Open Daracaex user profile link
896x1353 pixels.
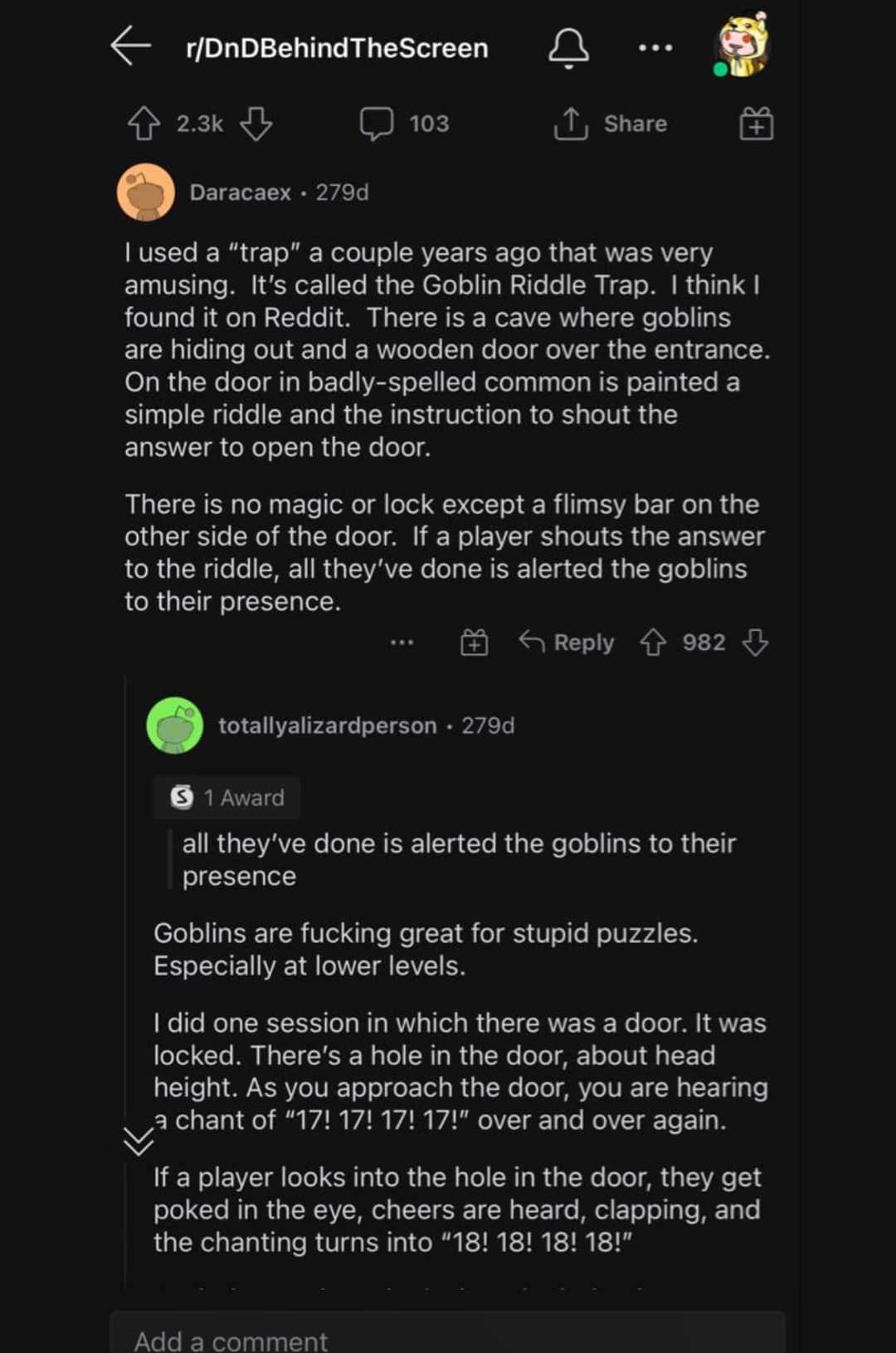[x=240, y=193]
